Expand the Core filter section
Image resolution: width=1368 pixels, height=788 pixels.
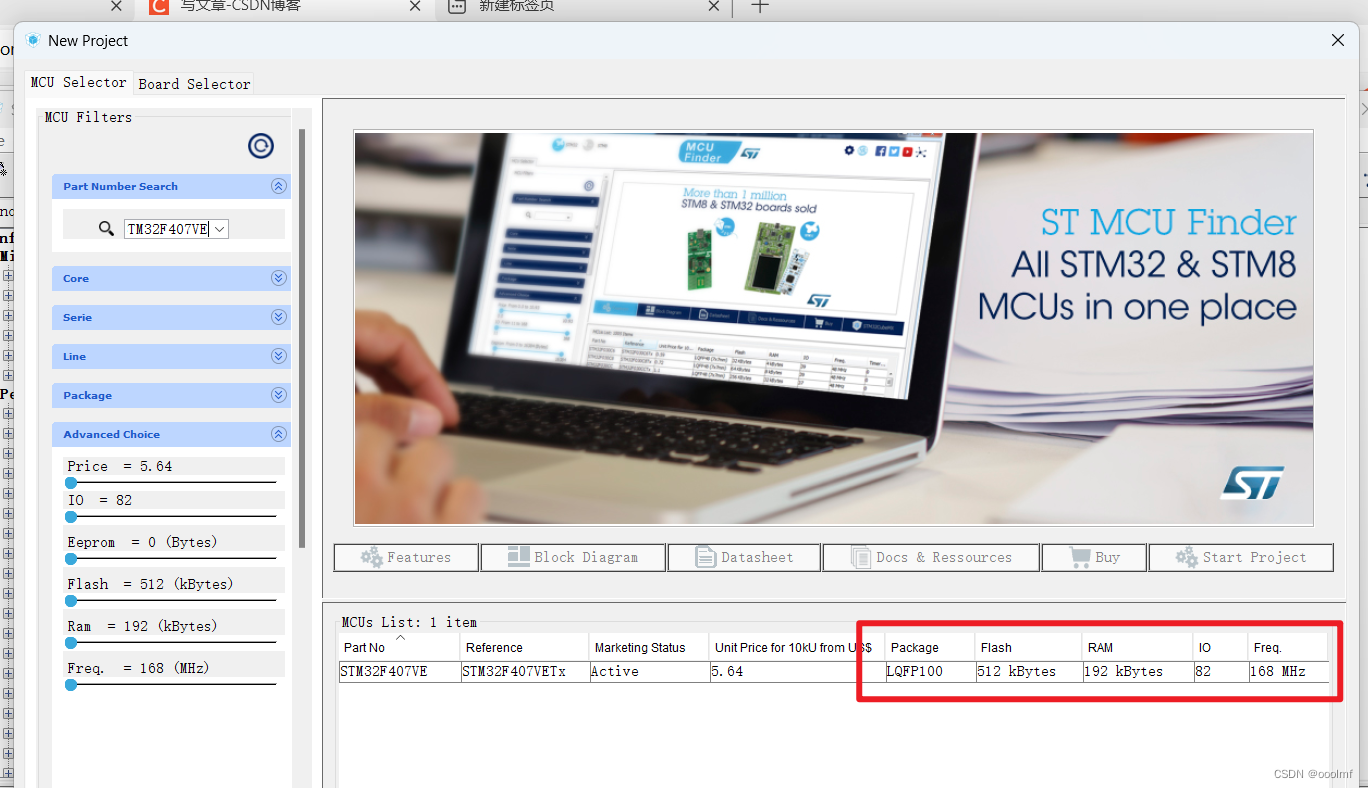(x=279, y=278)
